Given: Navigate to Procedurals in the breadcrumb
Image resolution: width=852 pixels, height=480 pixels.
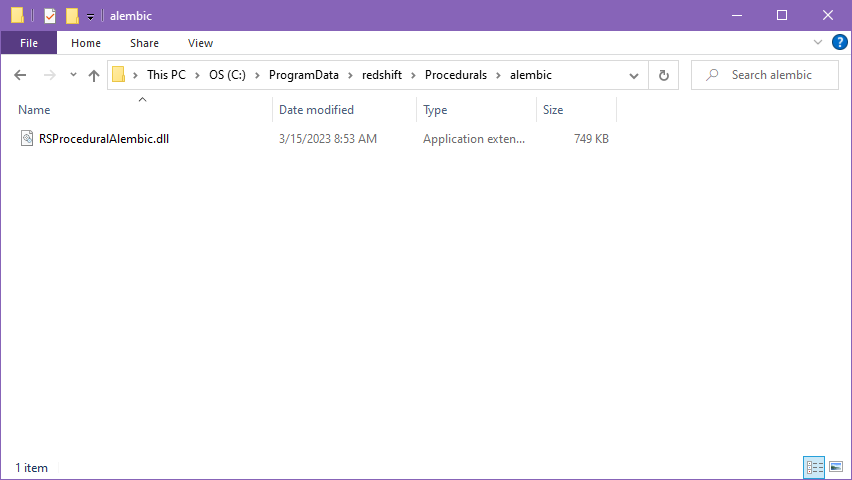Looking at the screenshot, I should pyautogui.click(x=456, y=75).
